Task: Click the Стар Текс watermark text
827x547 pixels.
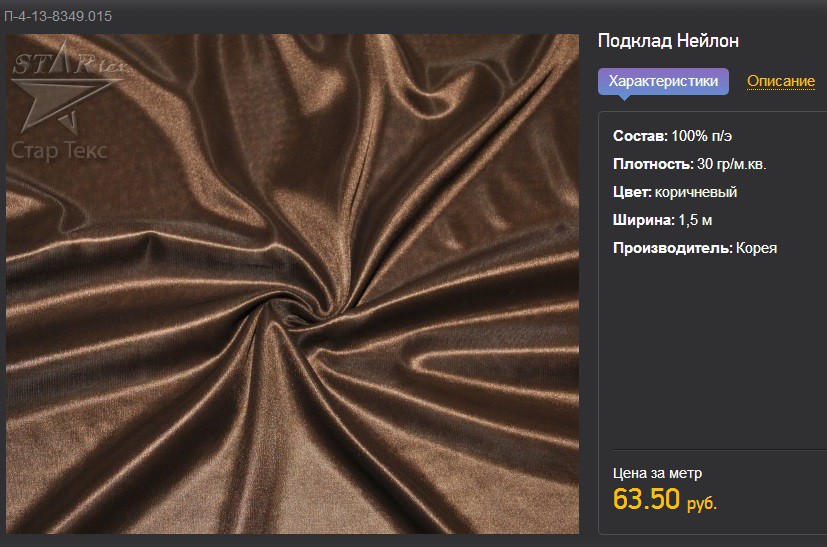Action: point(59,151)
